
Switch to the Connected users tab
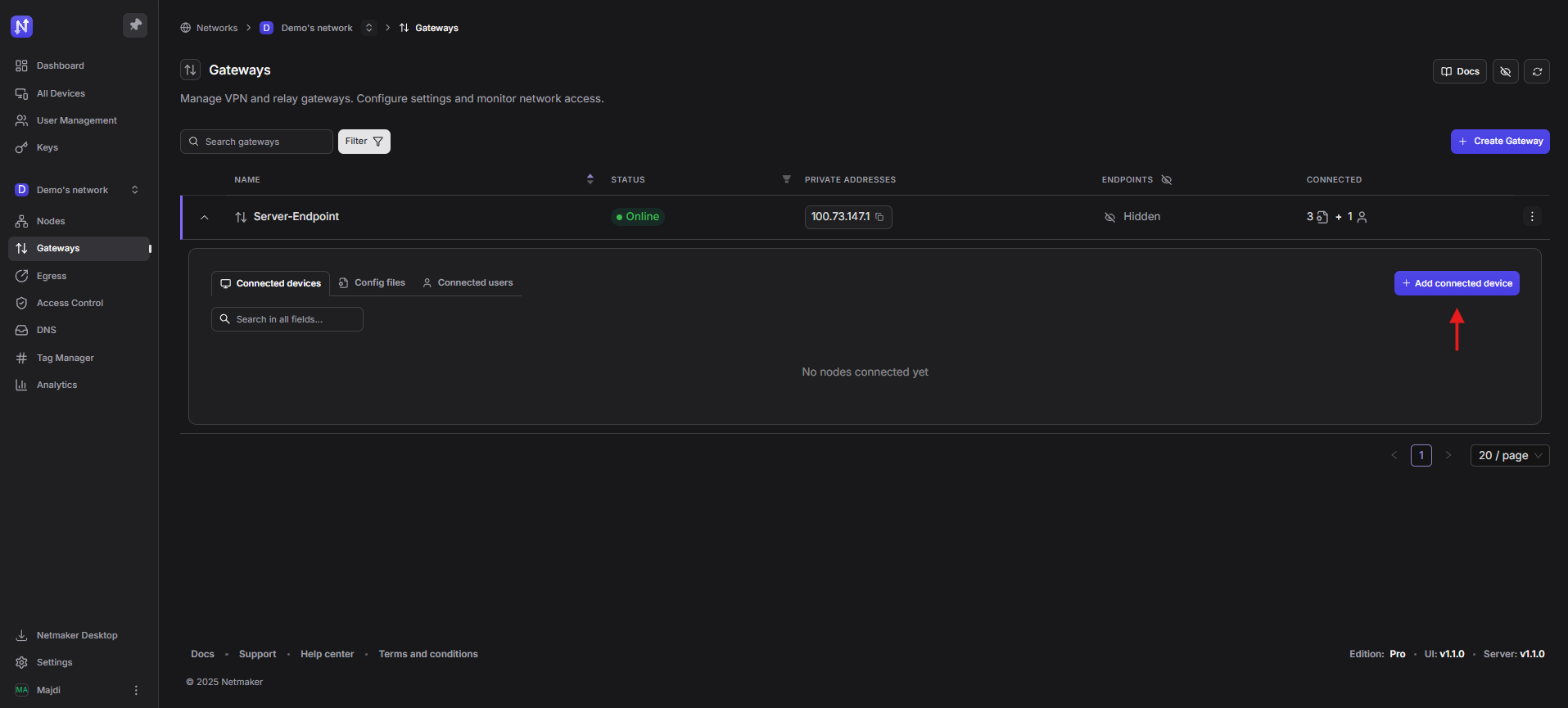[x=468, y=283]
